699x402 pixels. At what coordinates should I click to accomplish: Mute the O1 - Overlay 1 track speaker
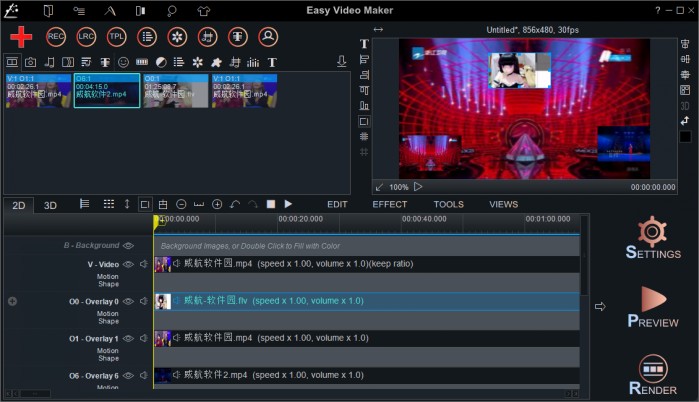144,338
